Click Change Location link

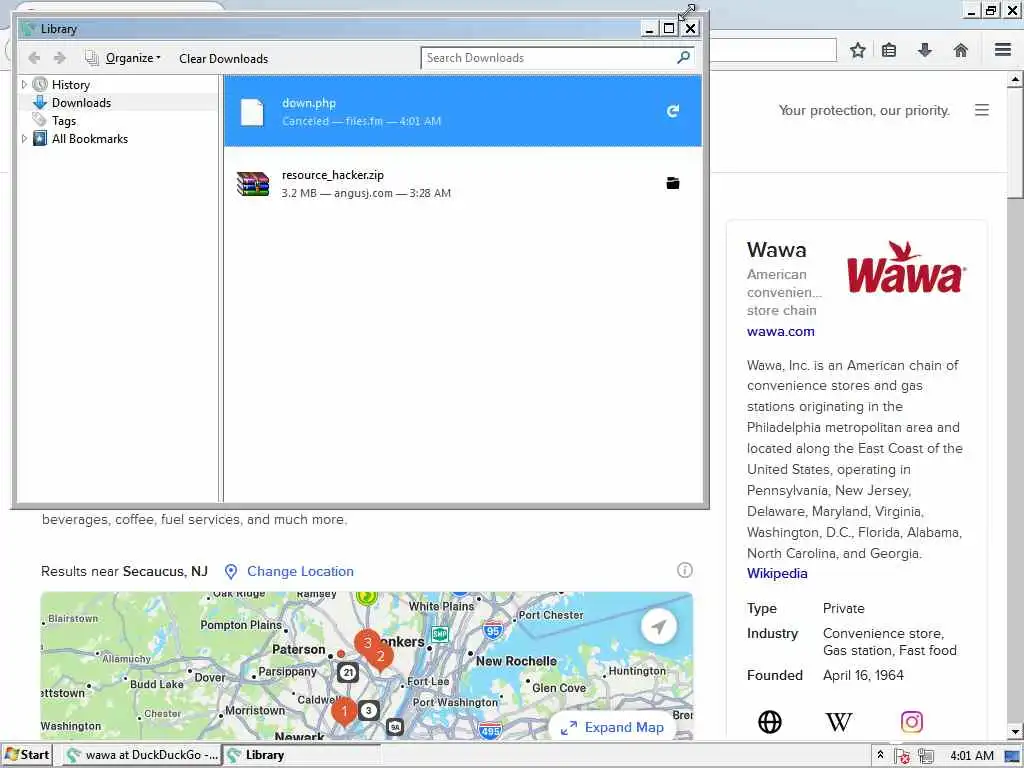click(300, 571)
